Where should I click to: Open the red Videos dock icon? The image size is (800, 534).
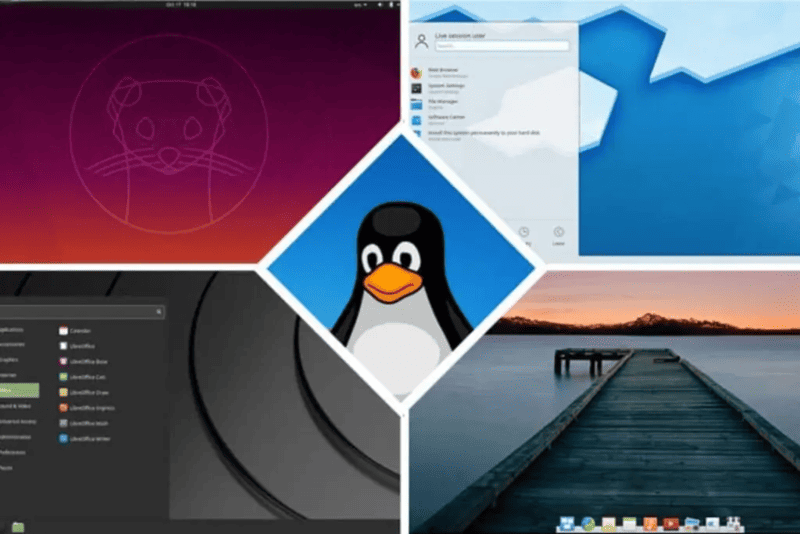[x=671, y=523]
